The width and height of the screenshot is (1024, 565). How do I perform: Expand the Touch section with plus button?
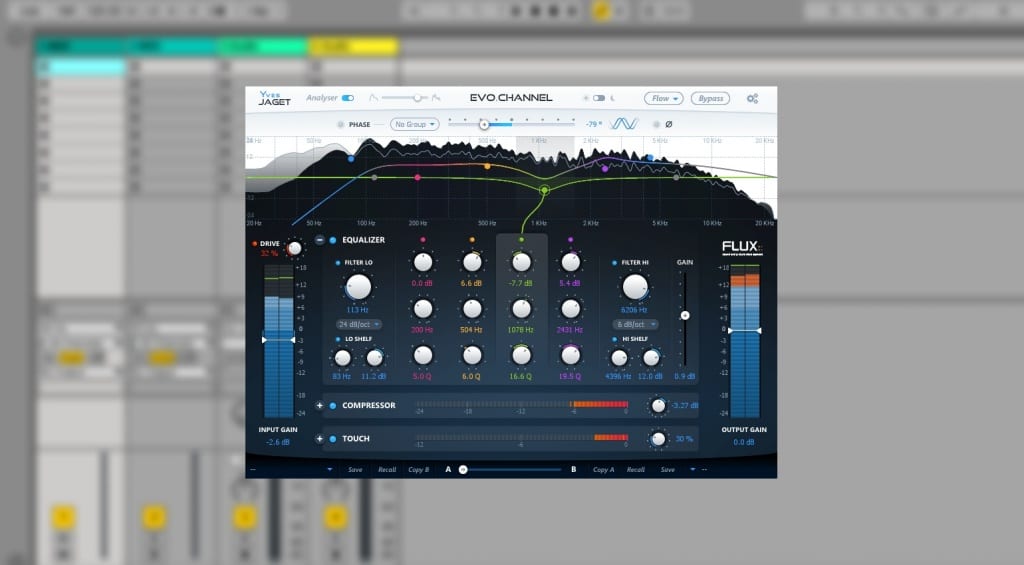[319, 439]
